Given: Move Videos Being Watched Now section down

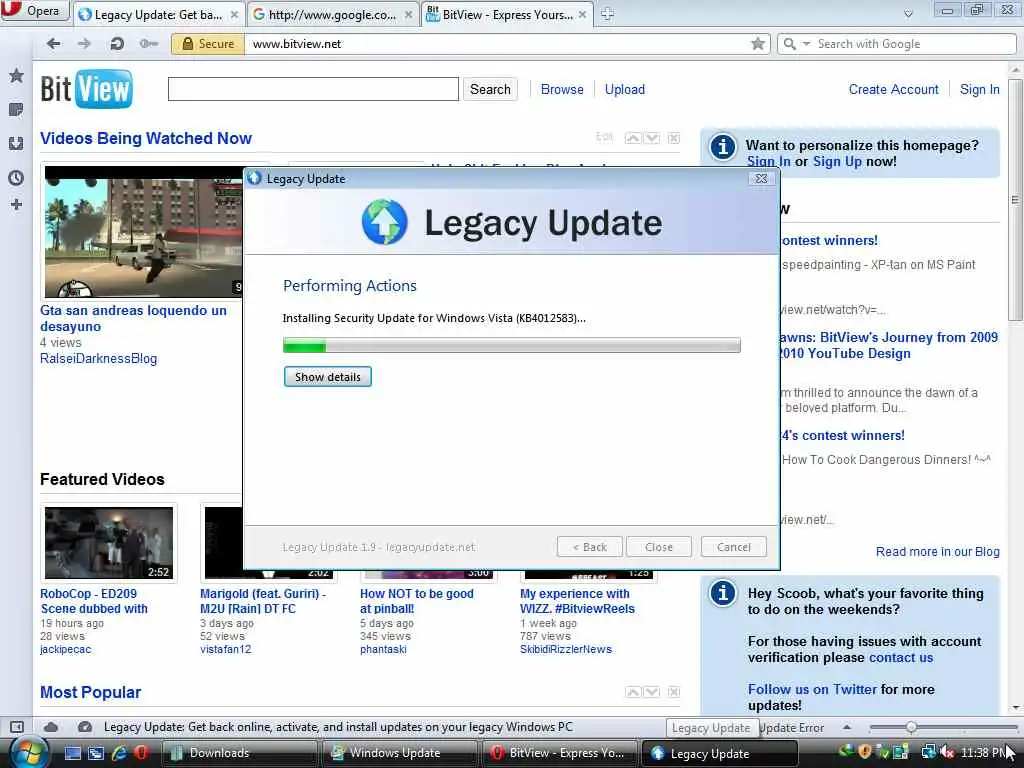Looking at the screenshot, I should point(652,138).
